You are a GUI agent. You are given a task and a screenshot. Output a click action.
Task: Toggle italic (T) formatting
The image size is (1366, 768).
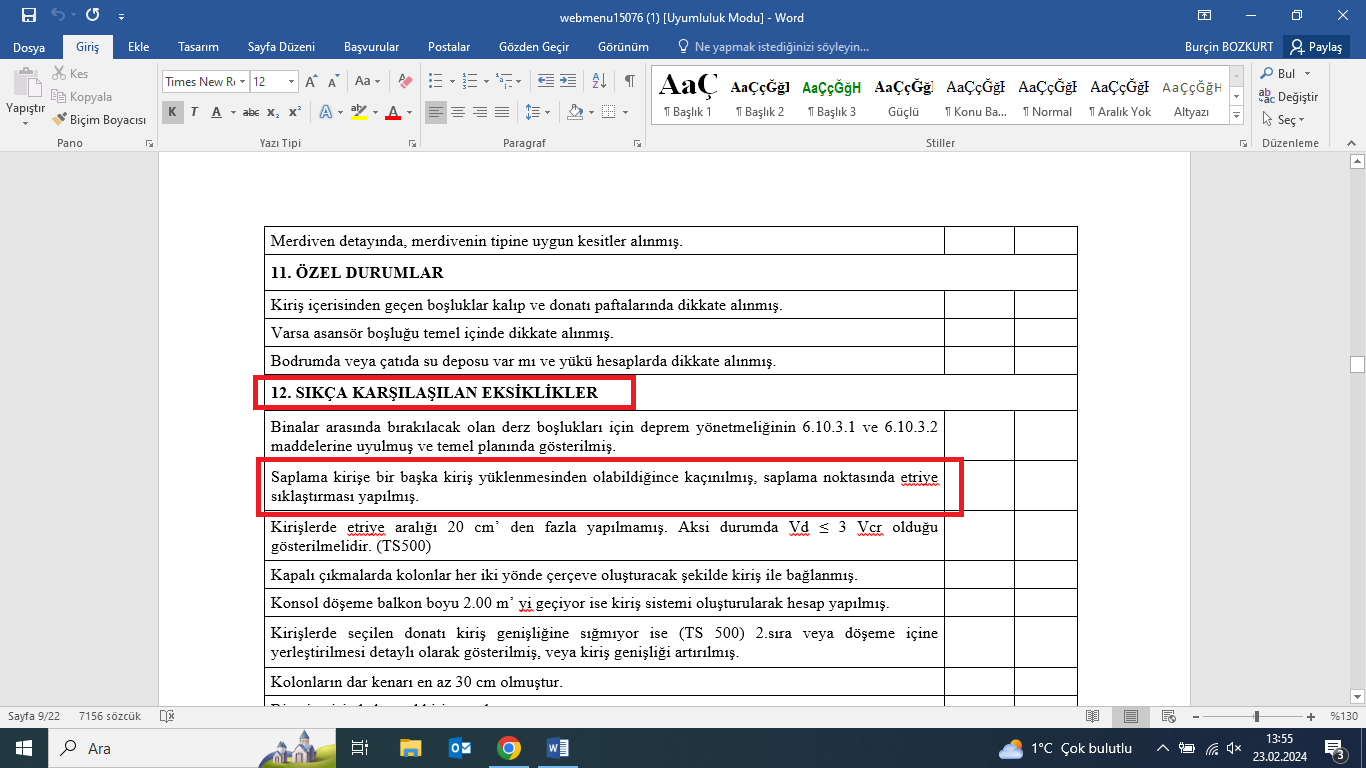pos(195,112)
